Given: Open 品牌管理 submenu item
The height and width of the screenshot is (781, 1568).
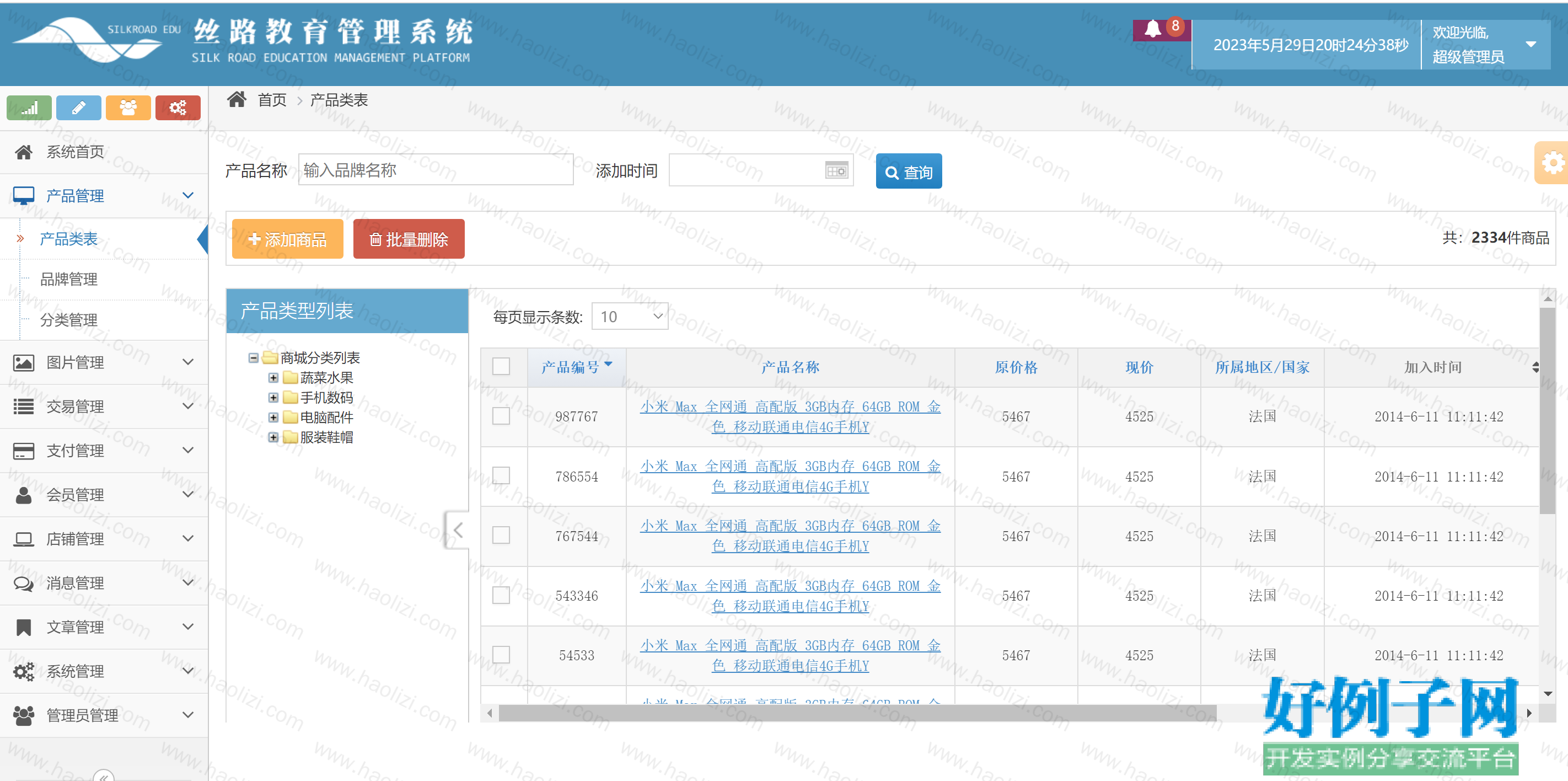Looking at the screenshot, I should click(x=68, y=279).
